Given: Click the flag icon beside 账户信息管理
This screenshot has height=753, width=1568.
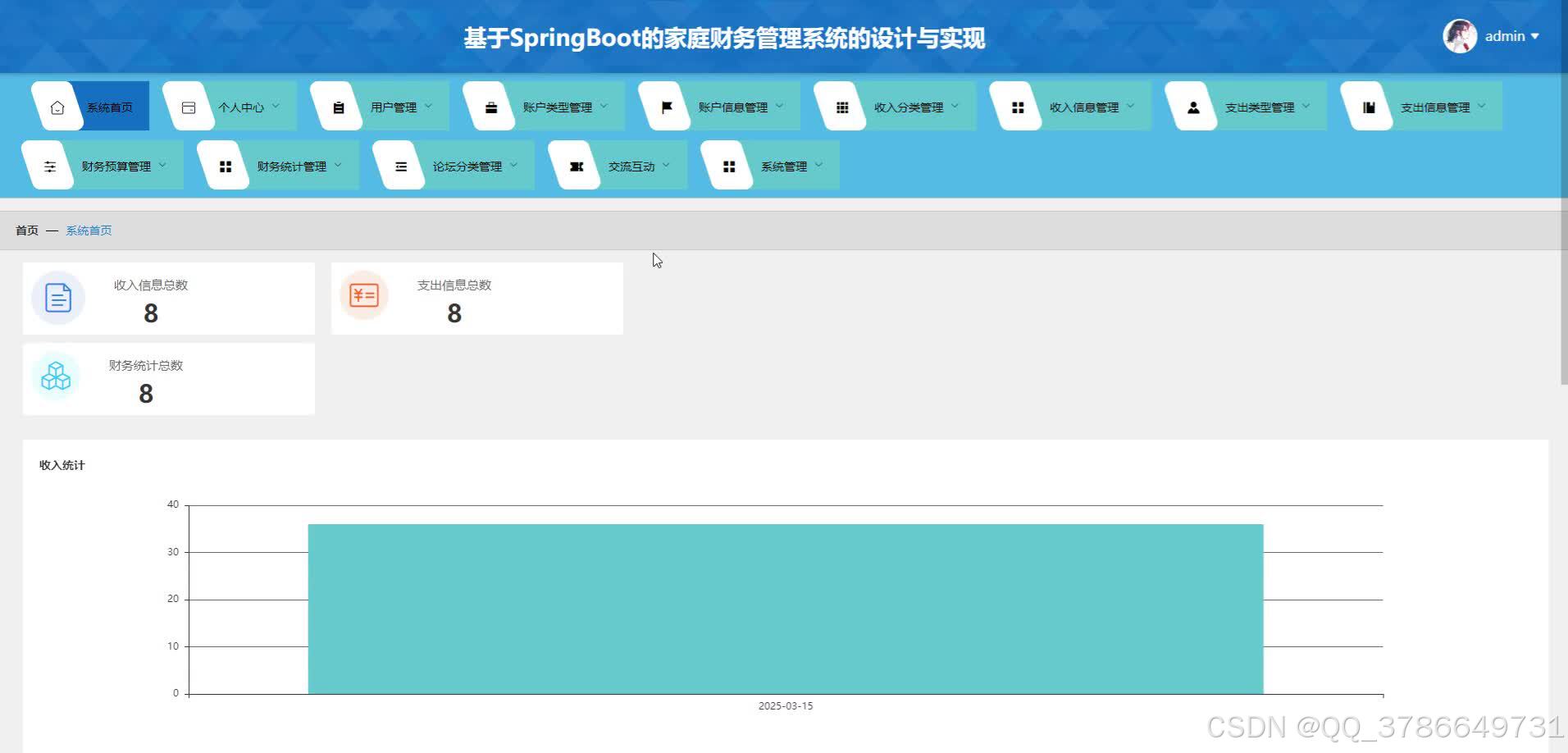Looking at the screenshot, I should [666, 106].
